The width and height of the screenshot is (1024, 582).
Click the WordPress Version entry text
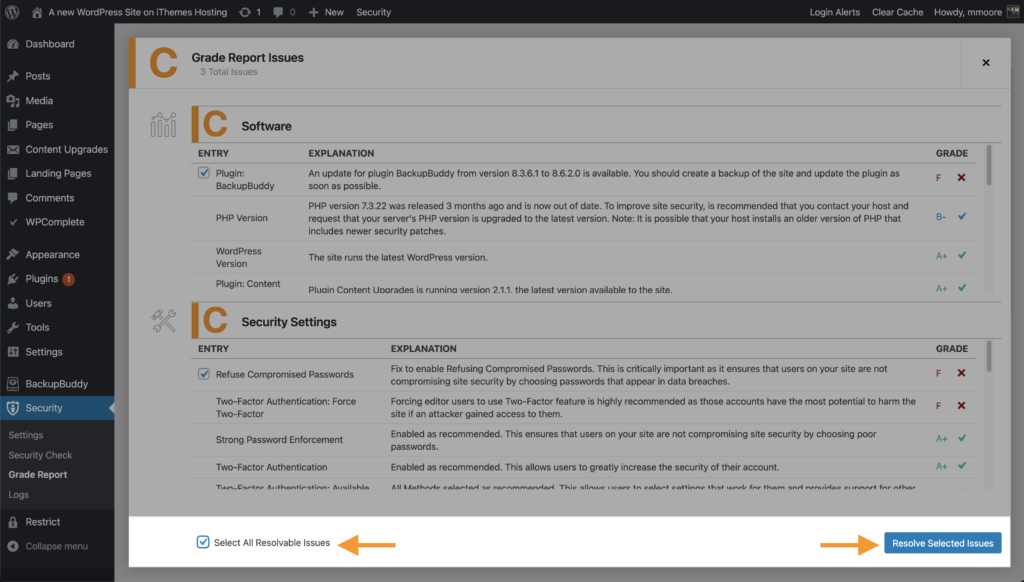coord(239,257)
